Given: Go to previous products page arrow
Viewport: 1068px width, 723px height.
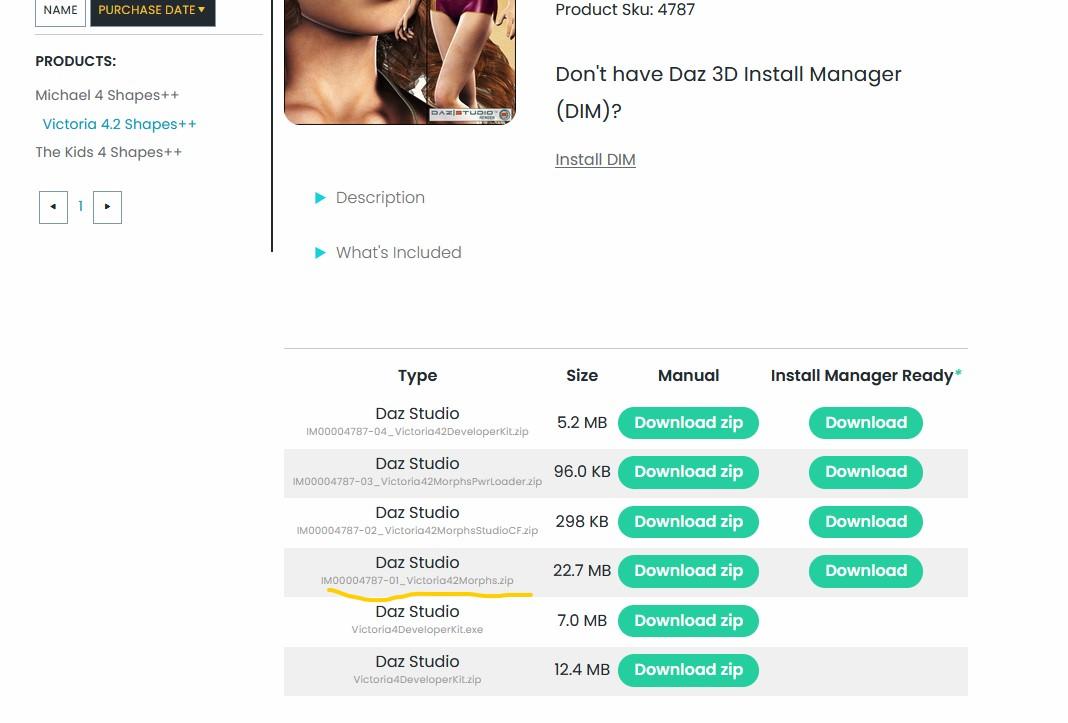Looking at the screenshot, I should [x=53, y=207].
